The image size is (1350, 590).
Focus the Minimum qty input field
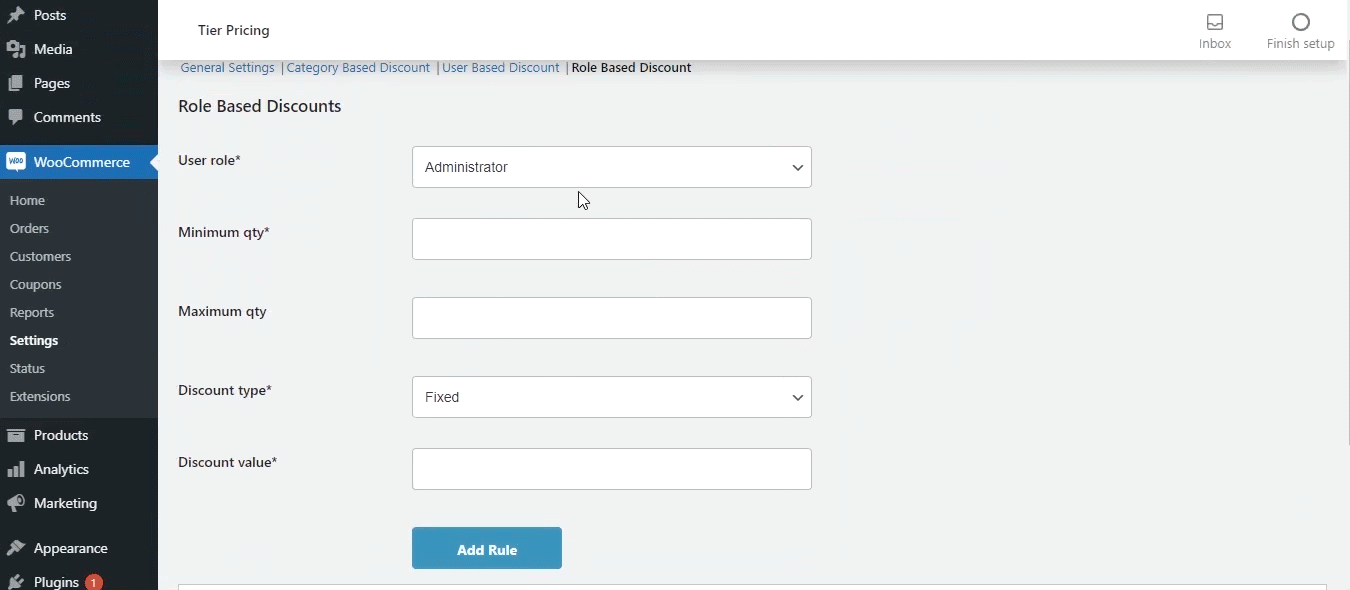[612, 239]
